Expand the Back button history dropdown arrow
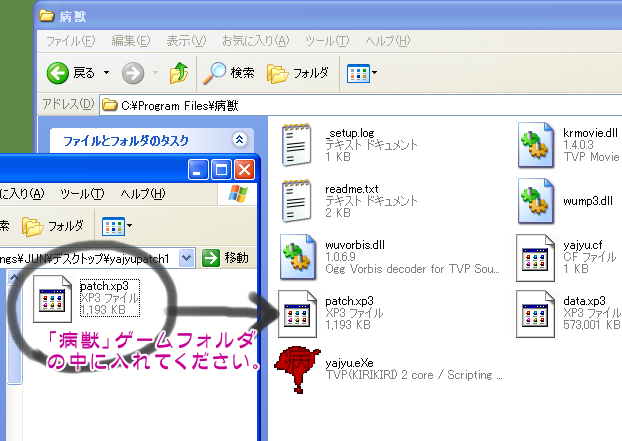The height and width of the screenshot is (441, 622). pyautogui.click(x=108, y=73)
